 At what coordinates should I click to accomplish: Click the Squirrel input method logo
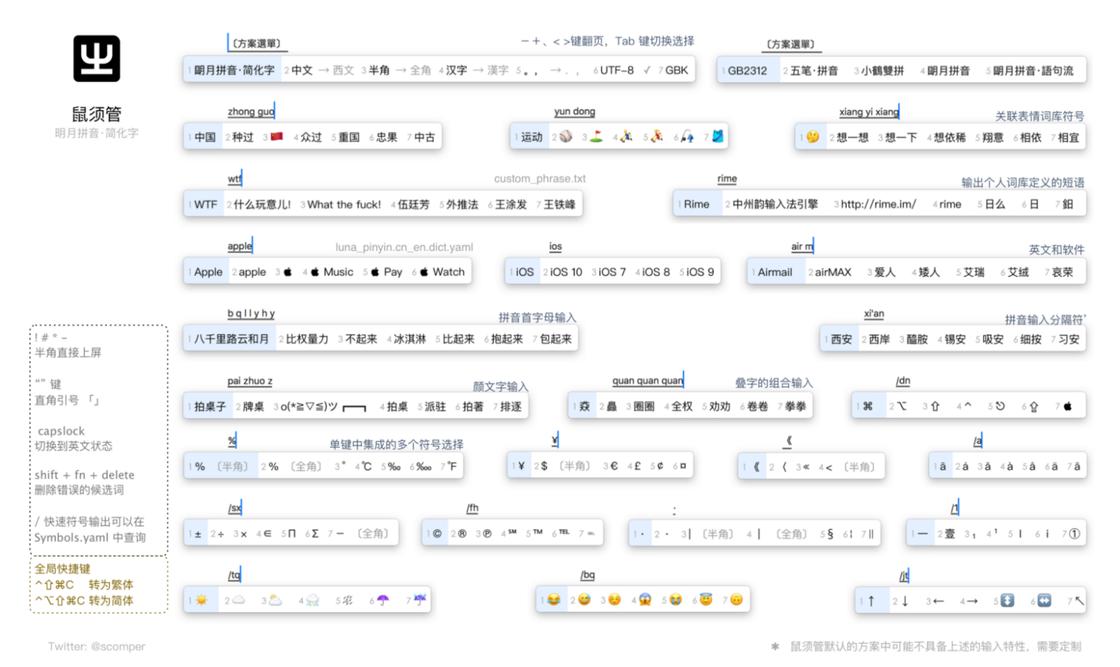96,59
